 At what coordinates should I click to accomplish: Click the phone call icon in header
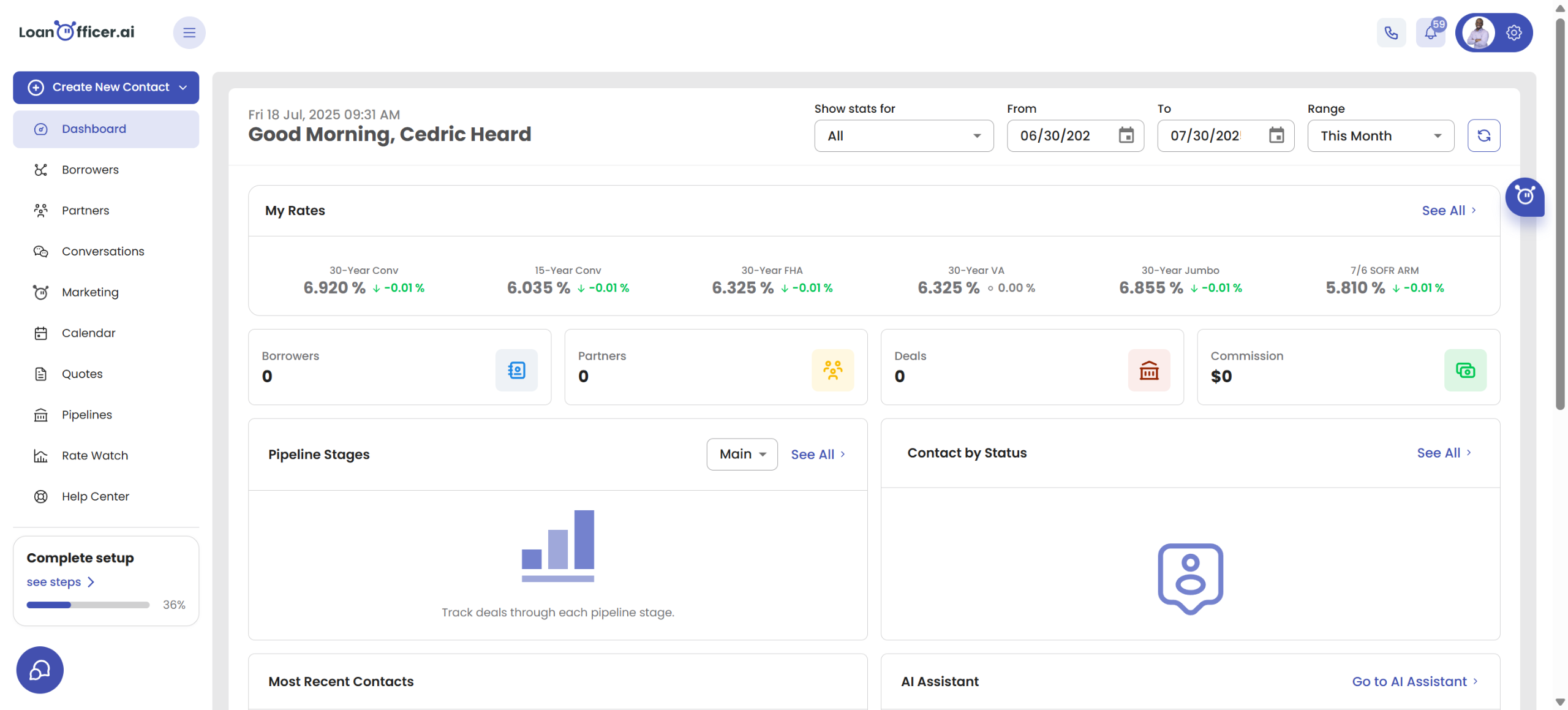(x=1391, y=32)
